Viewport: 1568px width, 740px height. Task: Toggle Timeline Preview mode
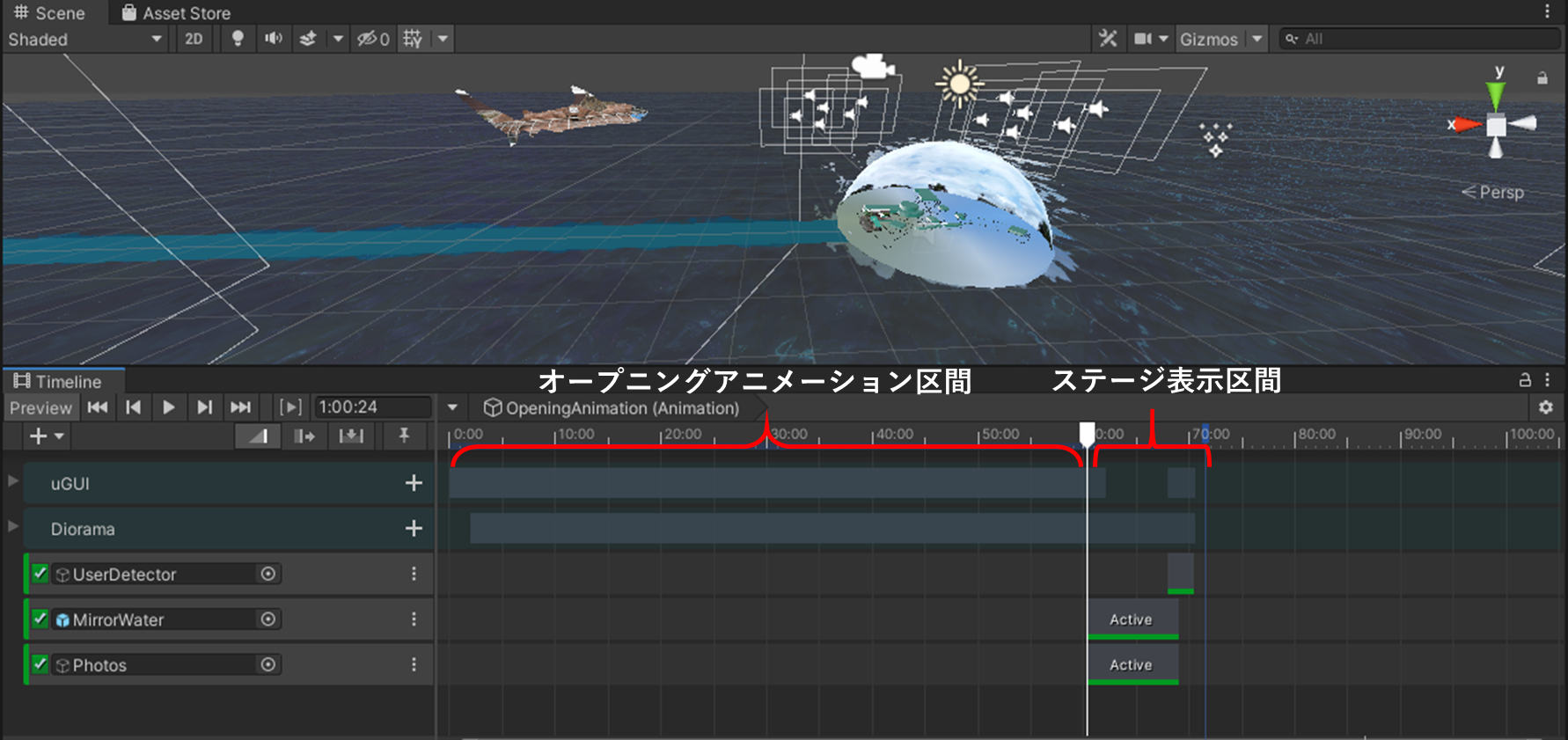tap(40, 407)
